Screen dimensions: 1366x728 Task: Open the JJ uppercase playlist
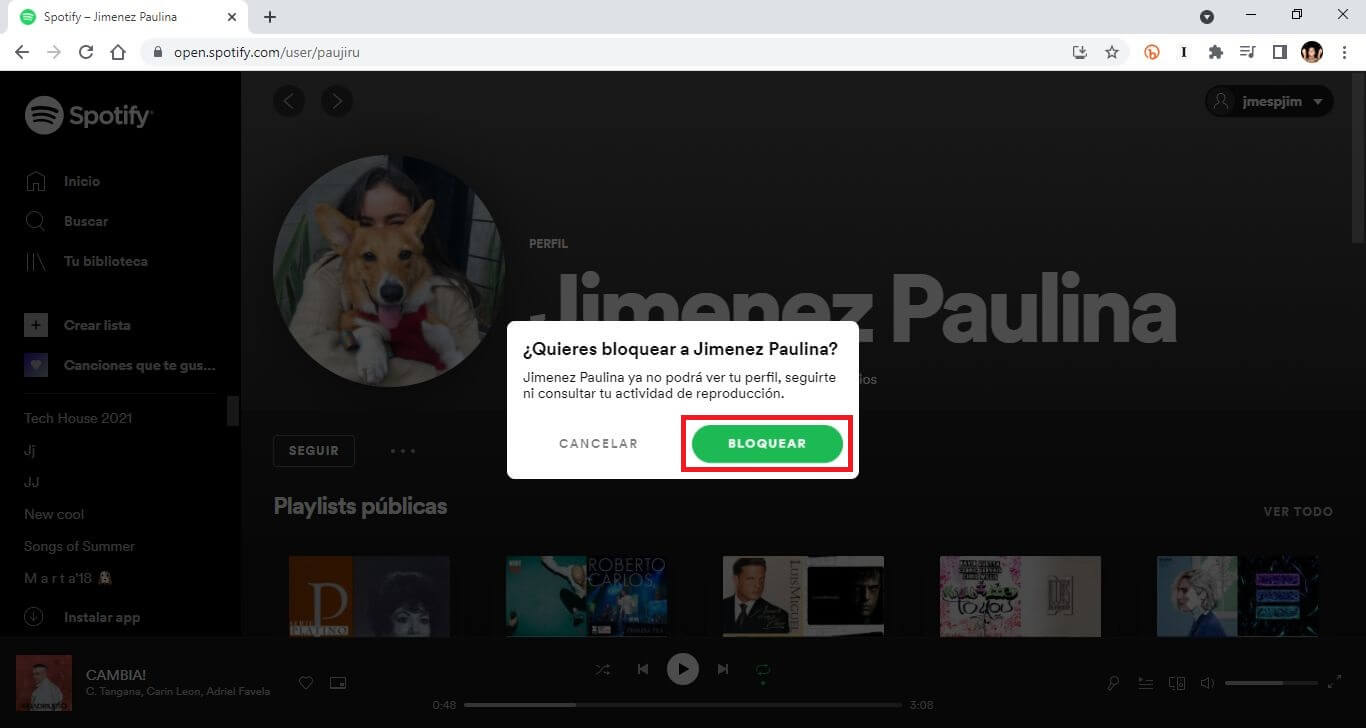pos(32,482)
